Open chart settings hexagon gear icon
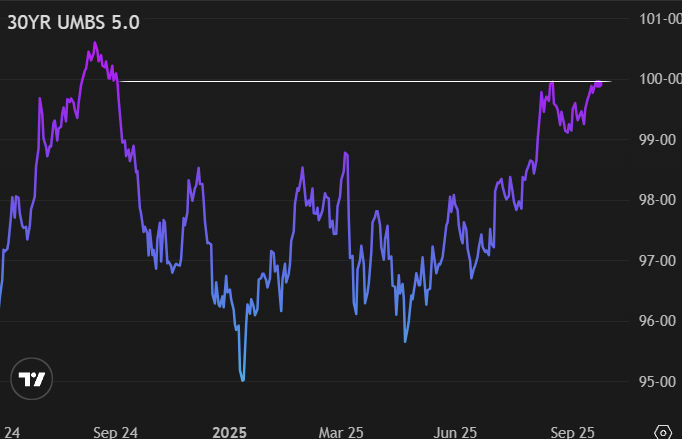 [x=661, y=431]
